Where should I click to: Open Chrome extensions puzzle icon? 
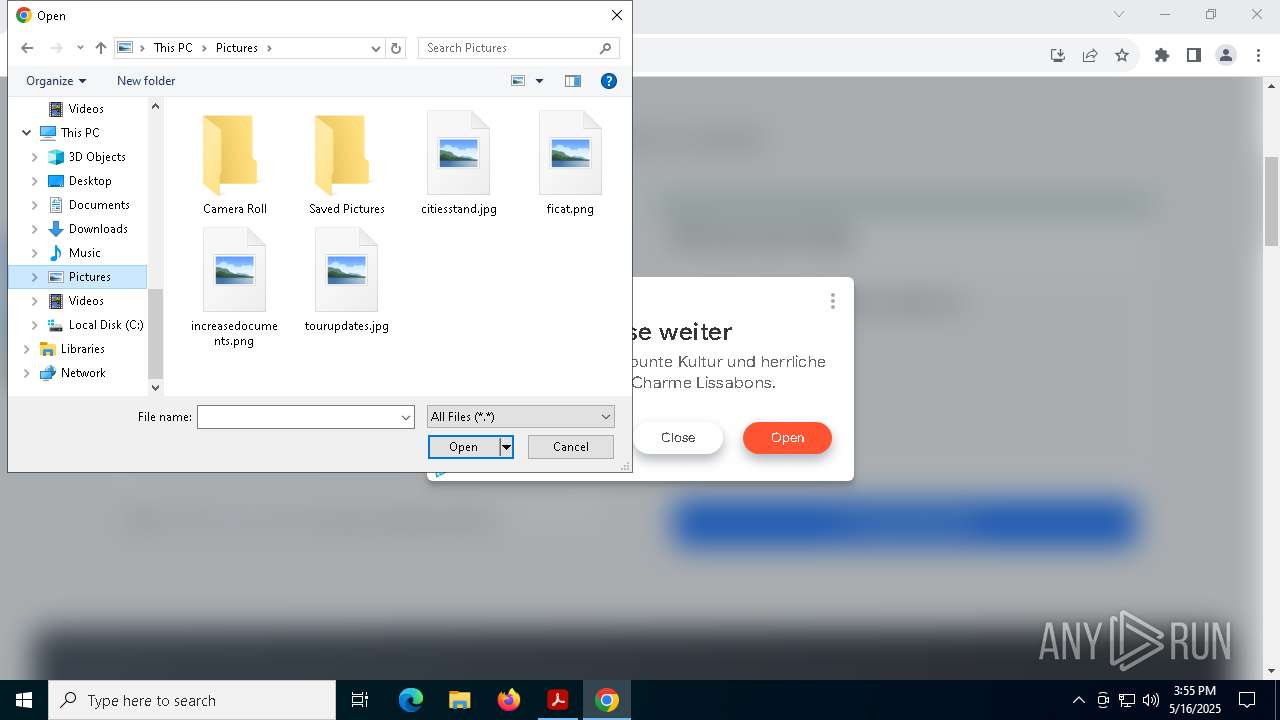[x=1161, y=55]
